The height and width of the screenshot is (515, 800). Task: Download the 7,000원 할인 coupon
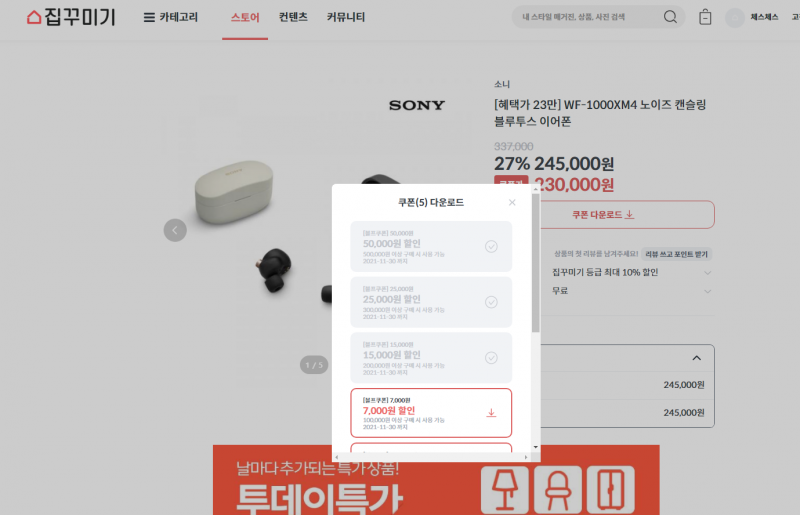[x=491, y=412]
